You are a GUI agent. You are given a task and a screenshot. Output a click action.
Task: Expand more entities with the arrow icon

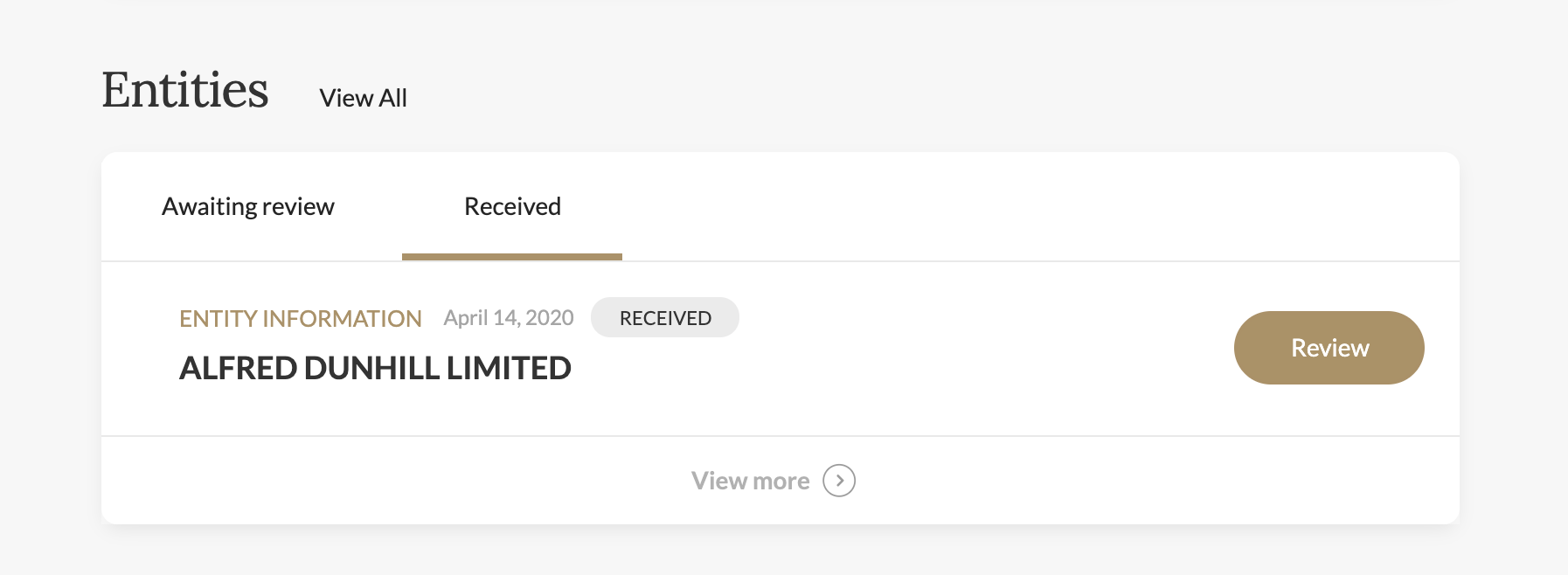tap(839, 481)
